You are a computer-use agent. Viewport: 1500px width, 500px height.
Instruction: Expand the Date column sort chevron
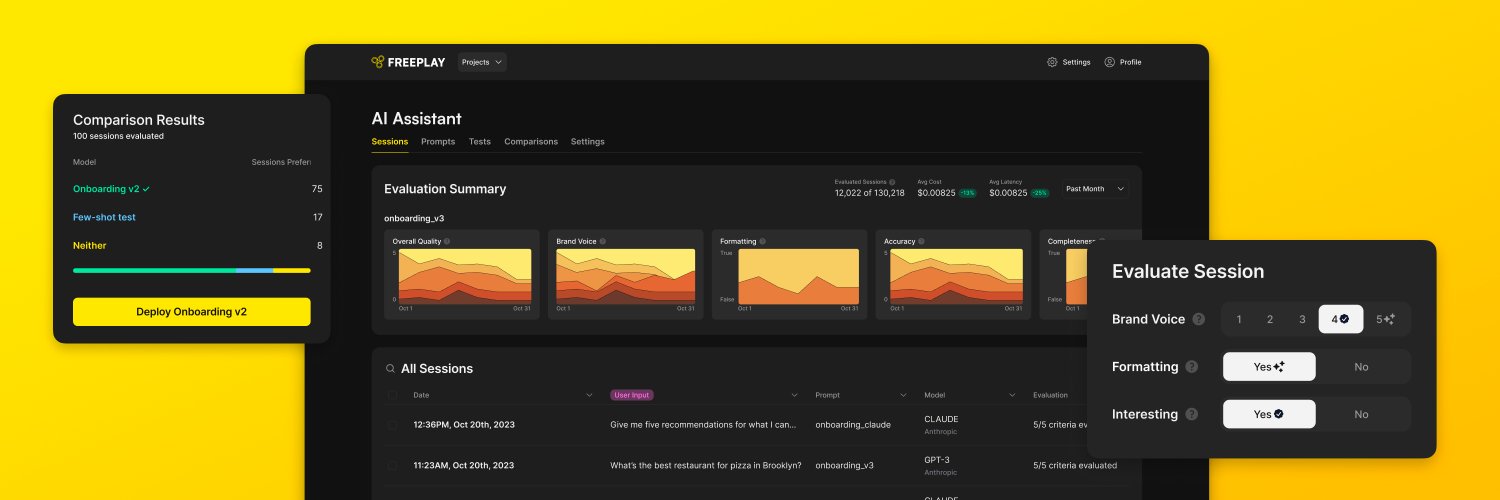click(589, 395)
